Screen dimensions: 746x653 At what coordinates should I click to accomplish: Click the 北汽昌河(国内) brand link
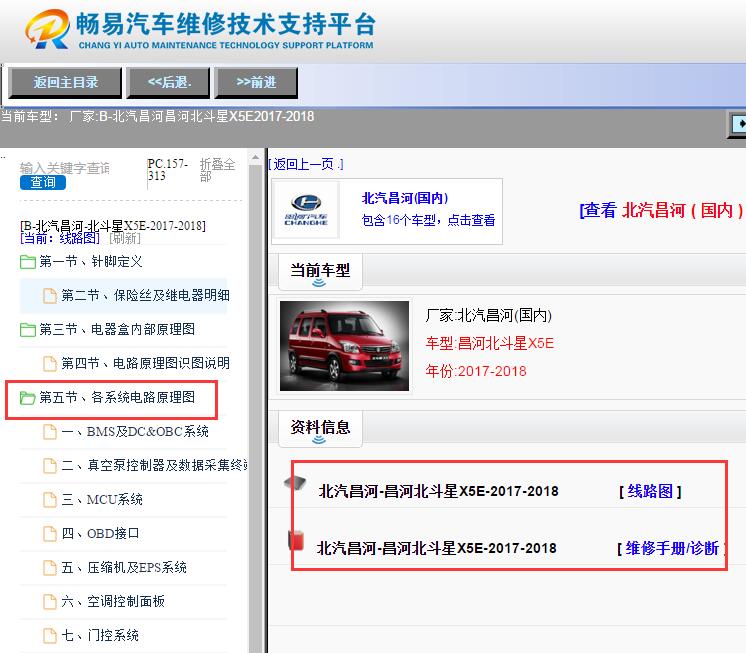tap(405, 198)
